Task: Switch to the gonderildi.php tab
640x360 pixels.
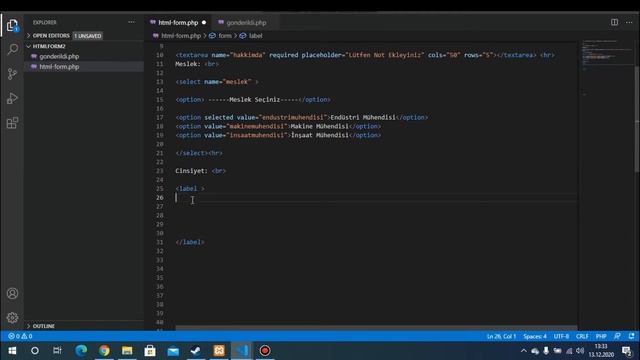Action: tap(246, 22)
